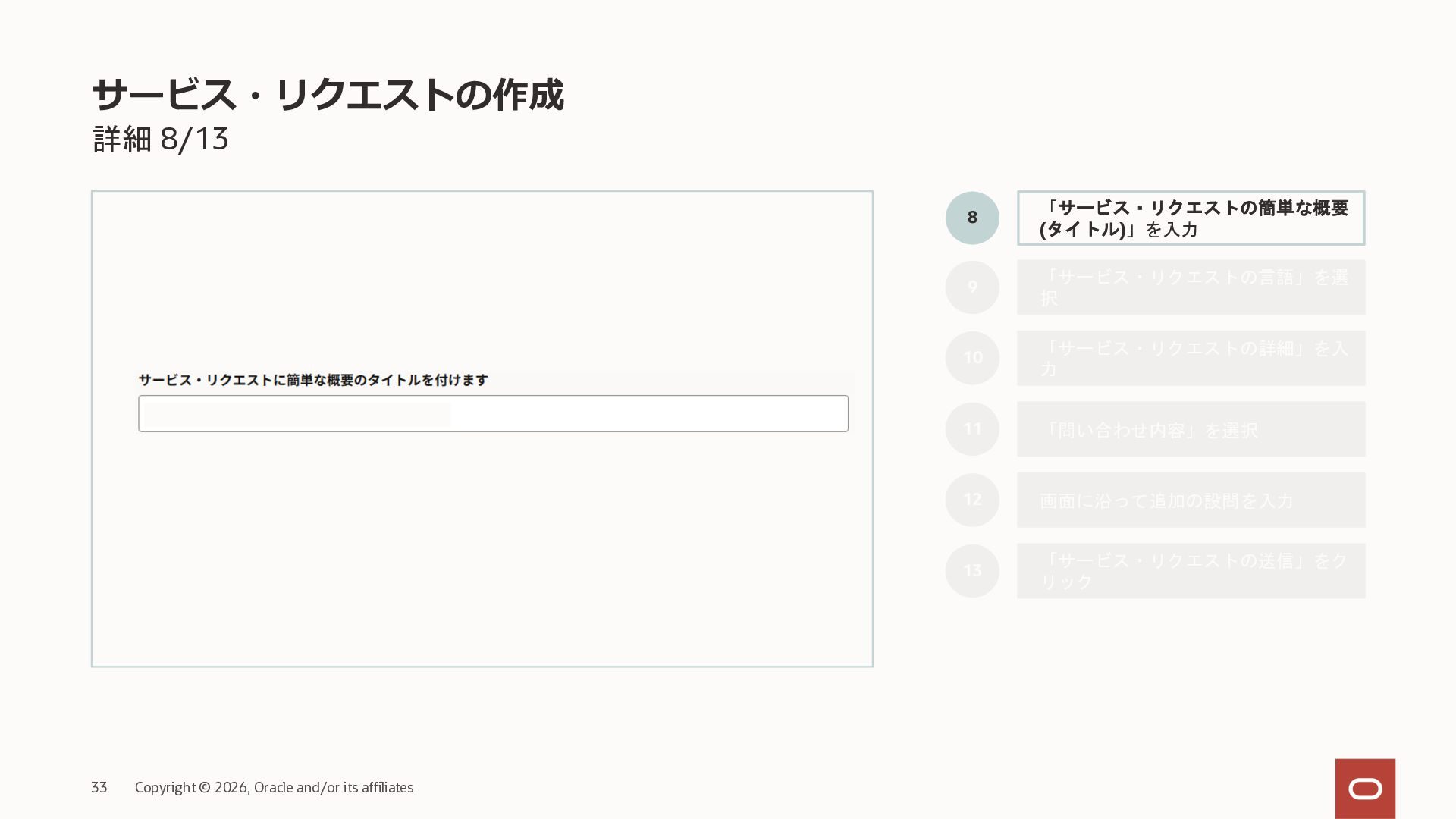Click the 詳細 8/13 subtitle text
Screen dimensions: 1456x819
[x=160, y=140]
